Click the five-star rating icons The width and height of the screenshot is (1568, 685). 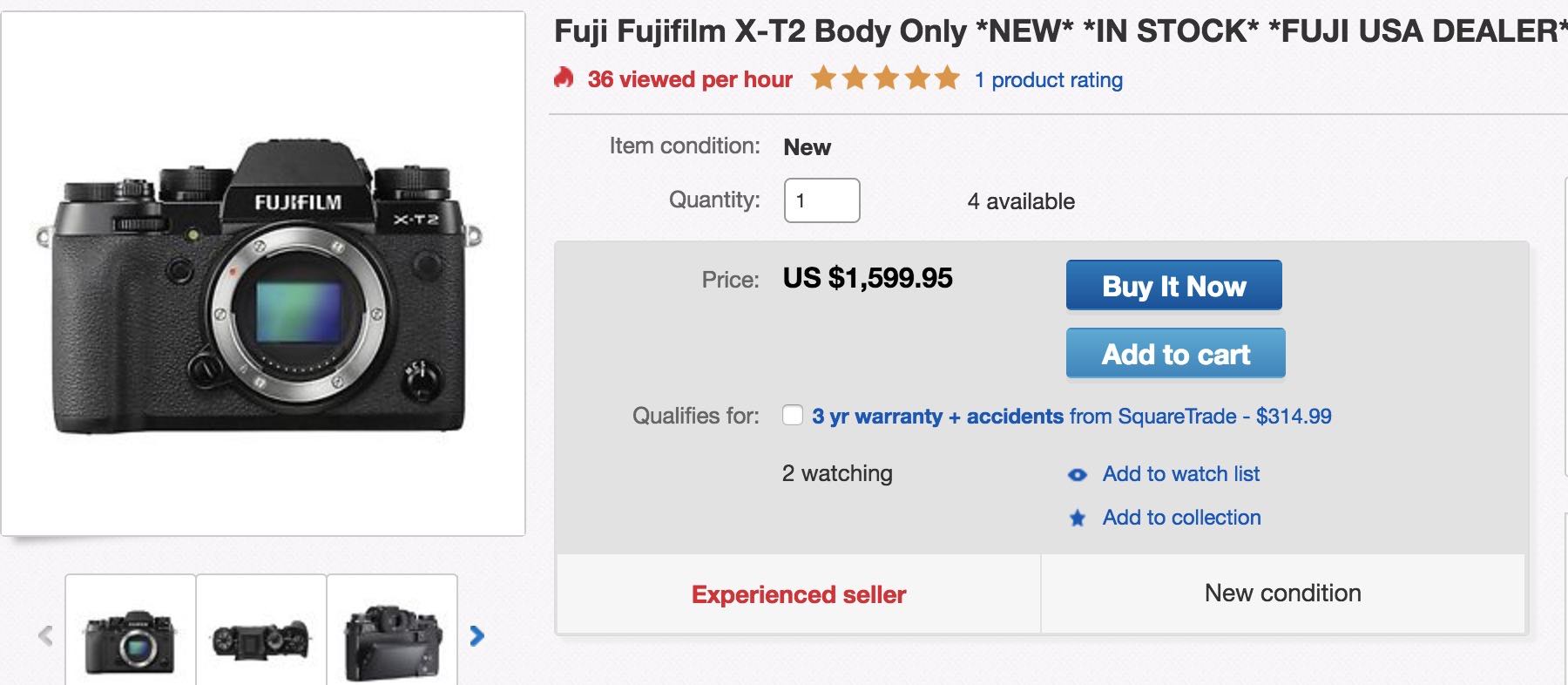pos(885,78)
